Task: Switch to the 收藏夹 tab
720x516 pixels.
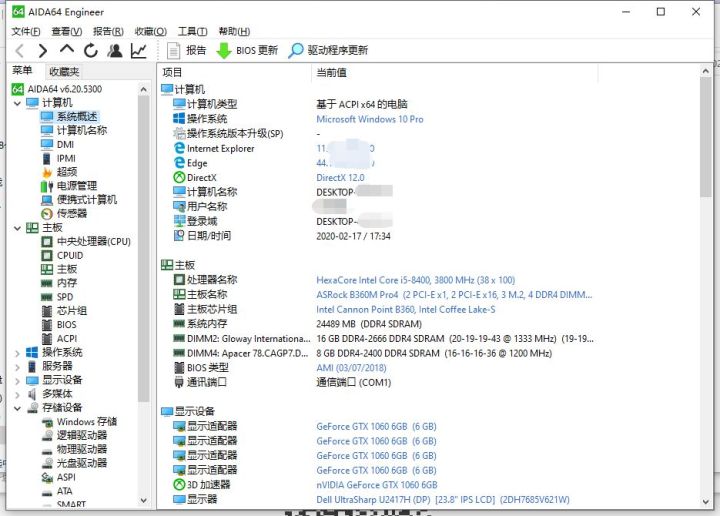Action: [x=64, y=72]
